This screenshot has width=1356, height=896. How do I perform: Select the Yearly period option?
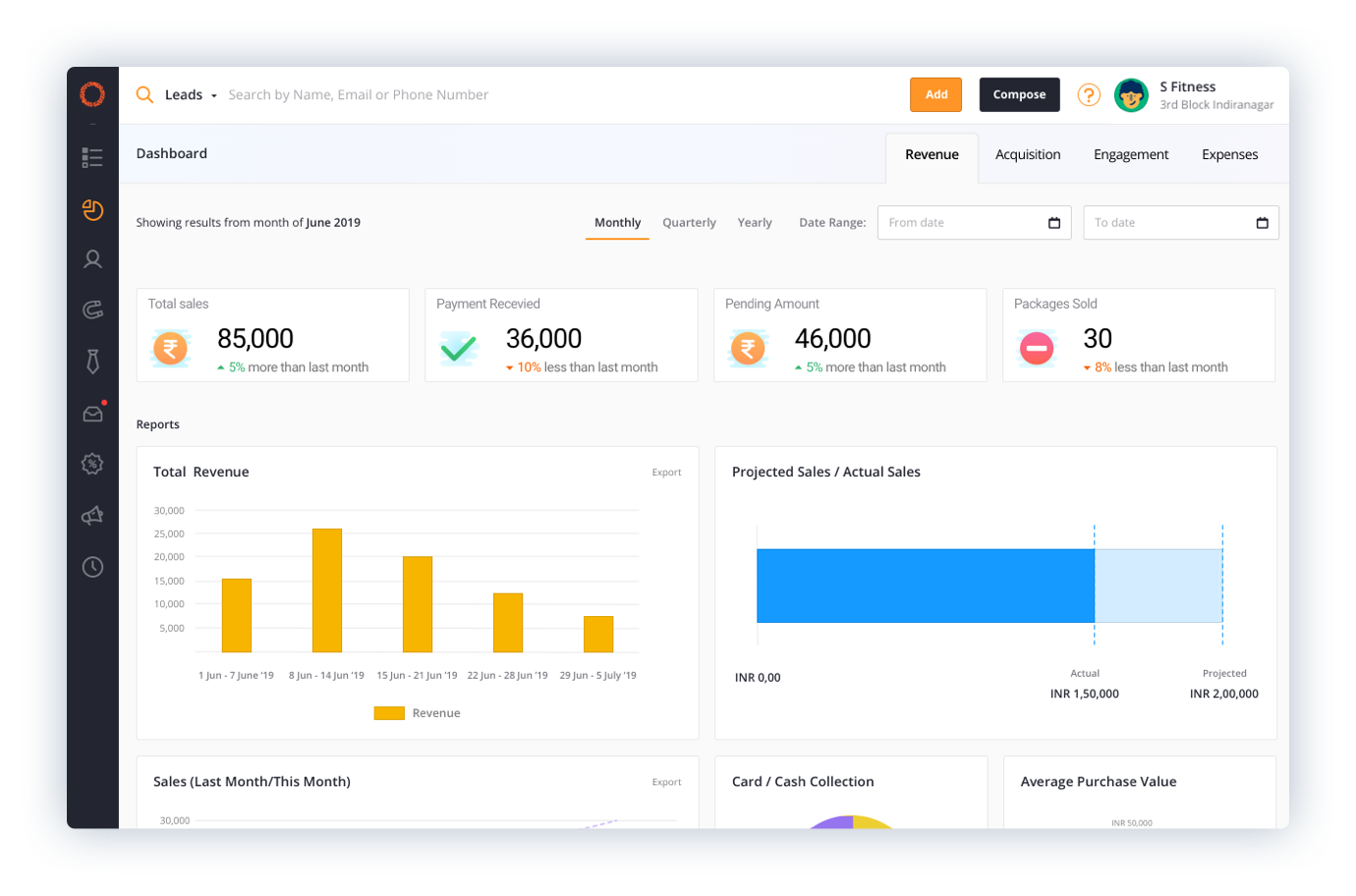[x=755, y=223]
